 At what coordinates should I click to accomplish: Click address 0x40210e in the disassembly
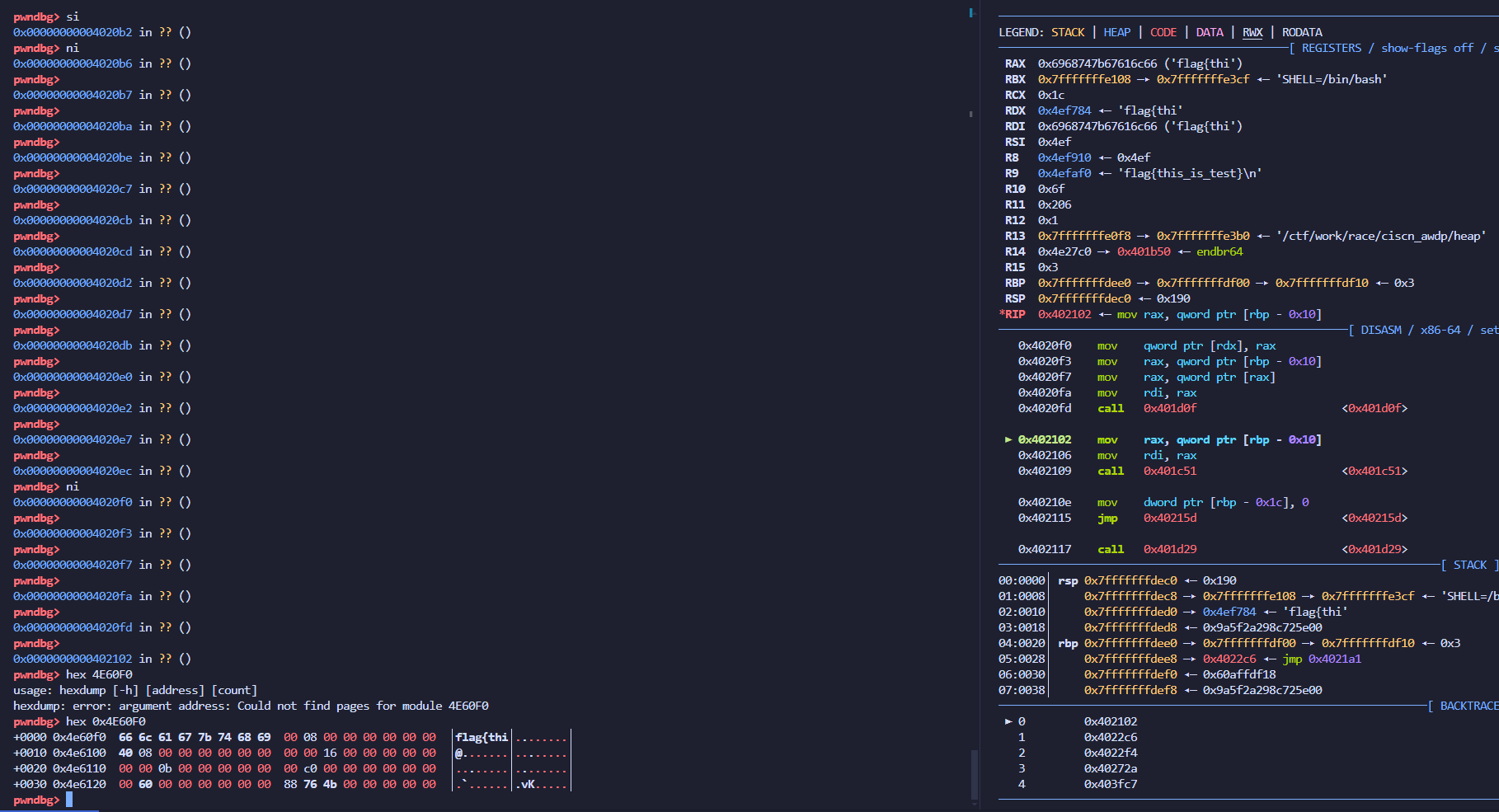[1045, 502]
